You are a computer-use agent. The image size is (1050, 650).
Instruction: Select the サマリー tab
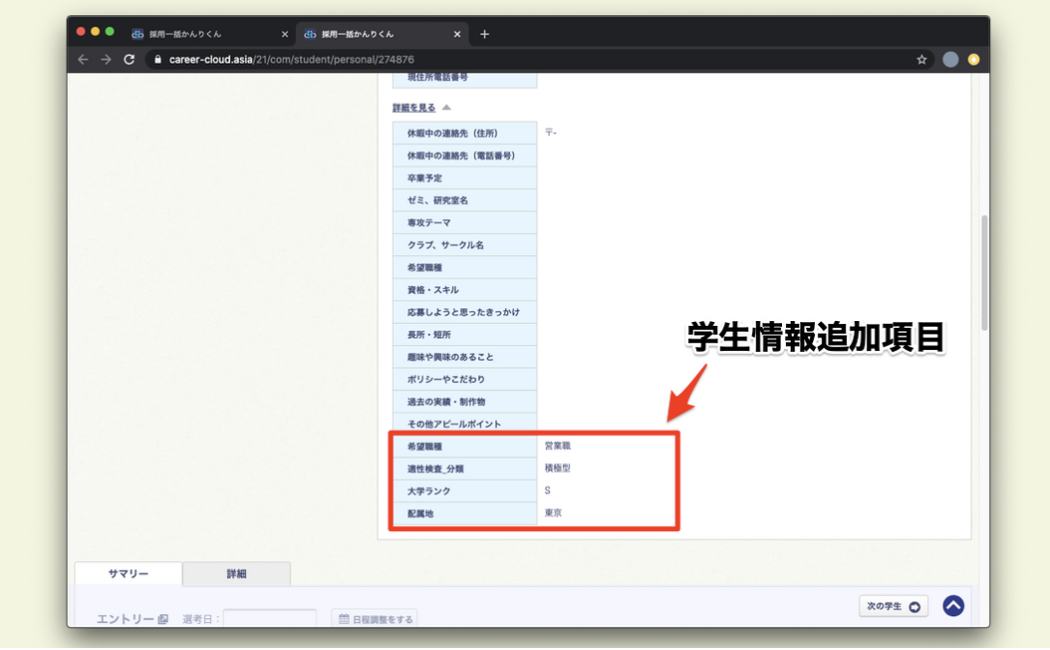(128, 574)
